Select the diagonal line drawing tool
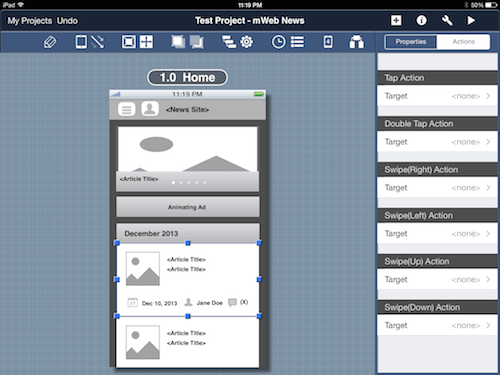This screenshot has width=500, height=375. click(97, 42)
